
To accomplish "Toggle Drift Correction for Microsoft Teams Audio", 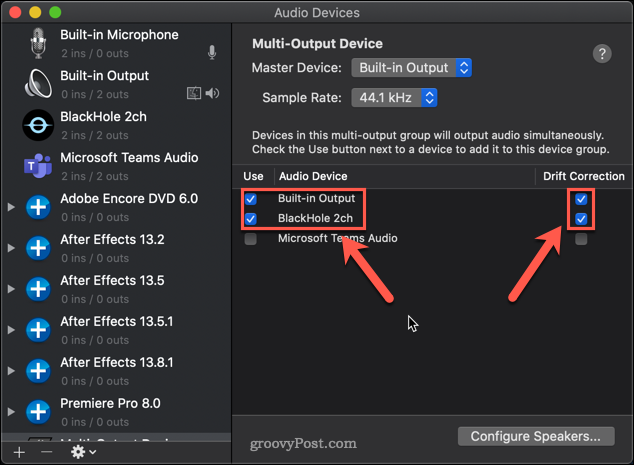I will point(581,239).
